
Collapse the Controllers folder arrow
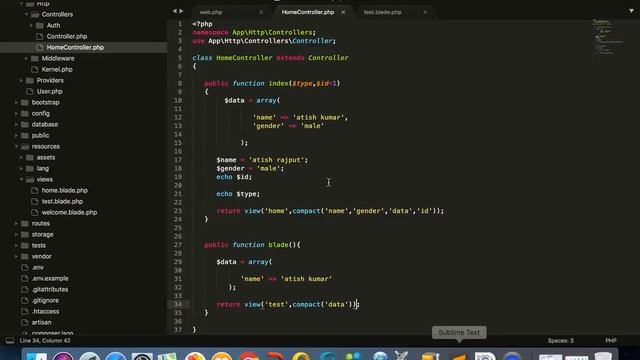(x=27, y=14)
